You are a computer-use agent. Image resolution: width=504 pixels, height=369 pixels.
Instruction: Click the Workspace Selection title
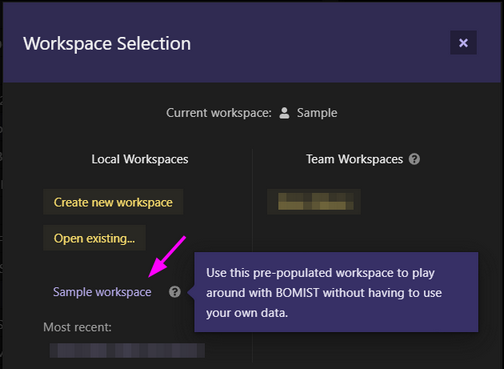pyautogui.click(x=107, y=44)
